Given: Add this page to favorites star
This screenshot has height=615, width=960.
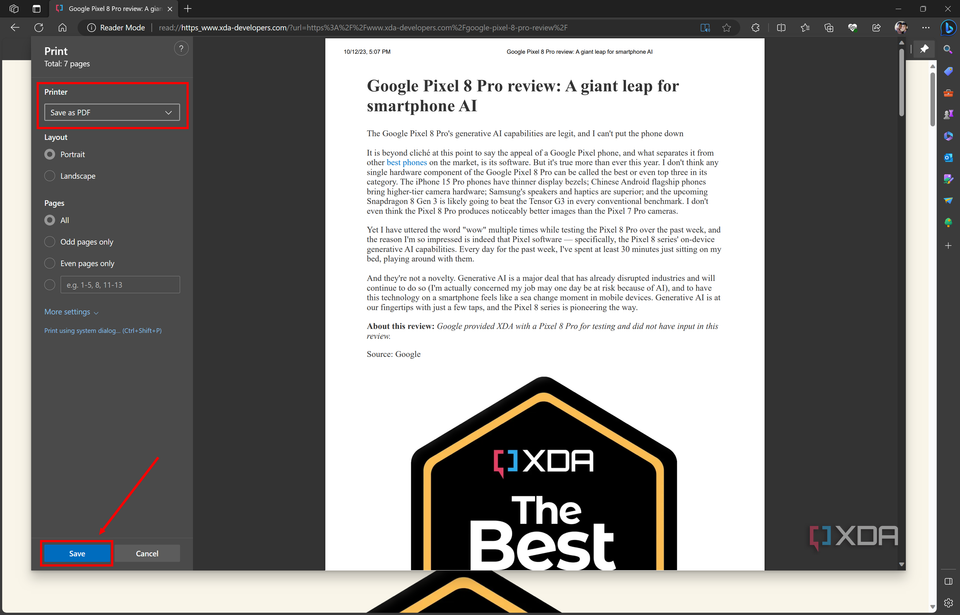Looking at the screenshot, I should 726,28.
